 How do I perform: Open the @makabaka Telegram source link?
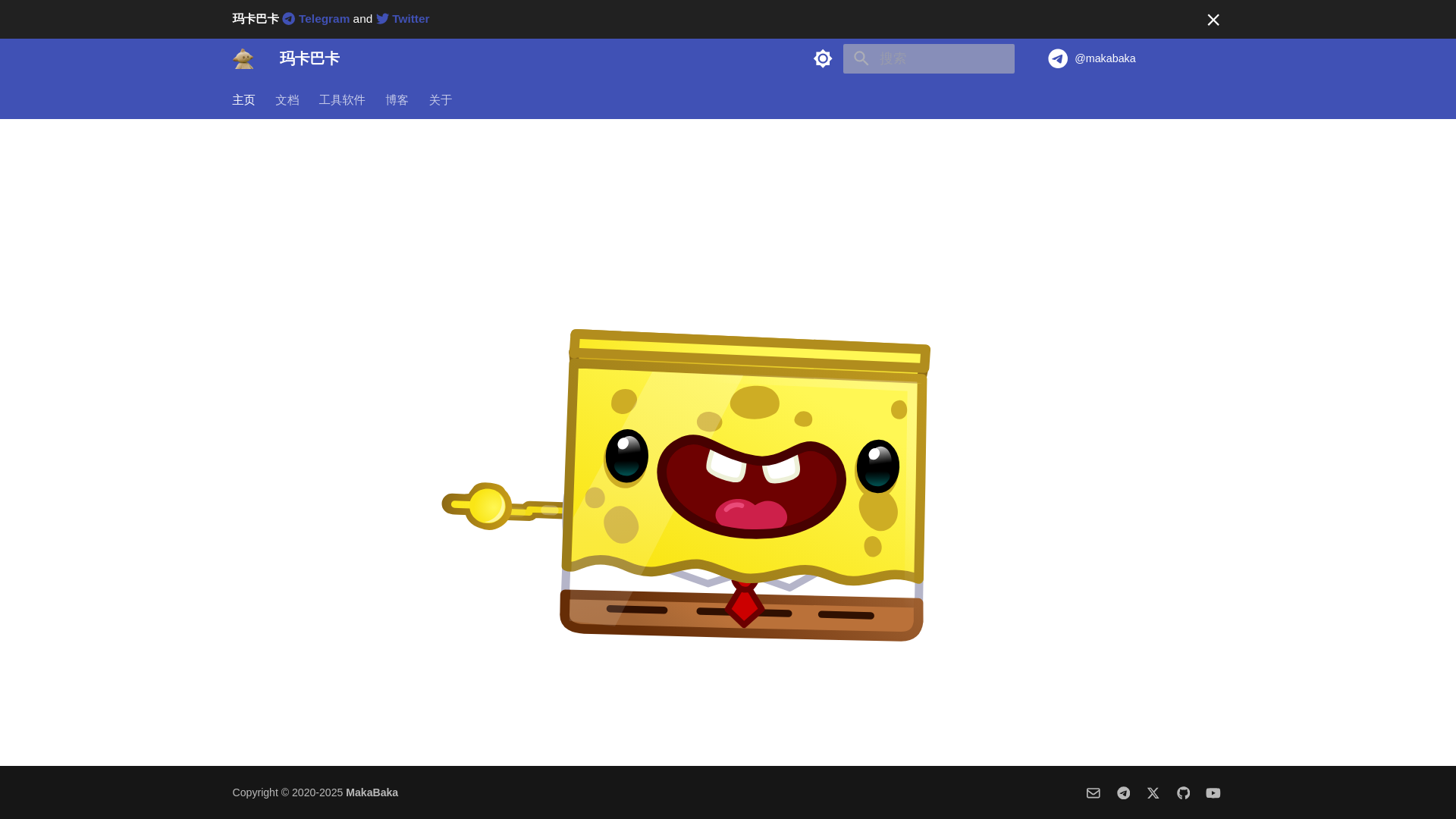point(1092,58)
